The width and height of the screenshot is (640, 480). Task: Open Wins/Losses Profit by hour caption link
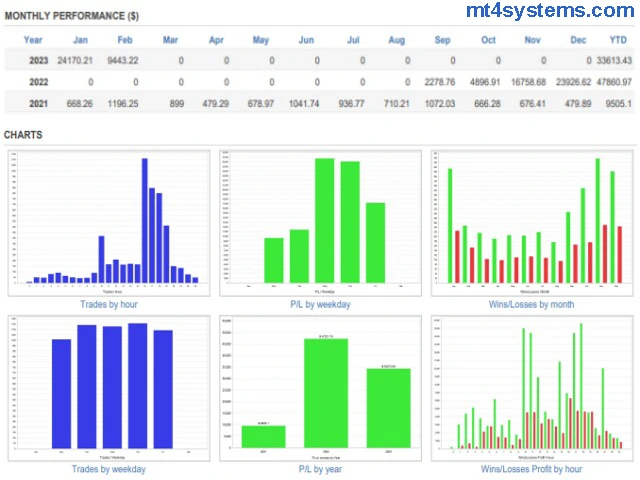point(531,469)
